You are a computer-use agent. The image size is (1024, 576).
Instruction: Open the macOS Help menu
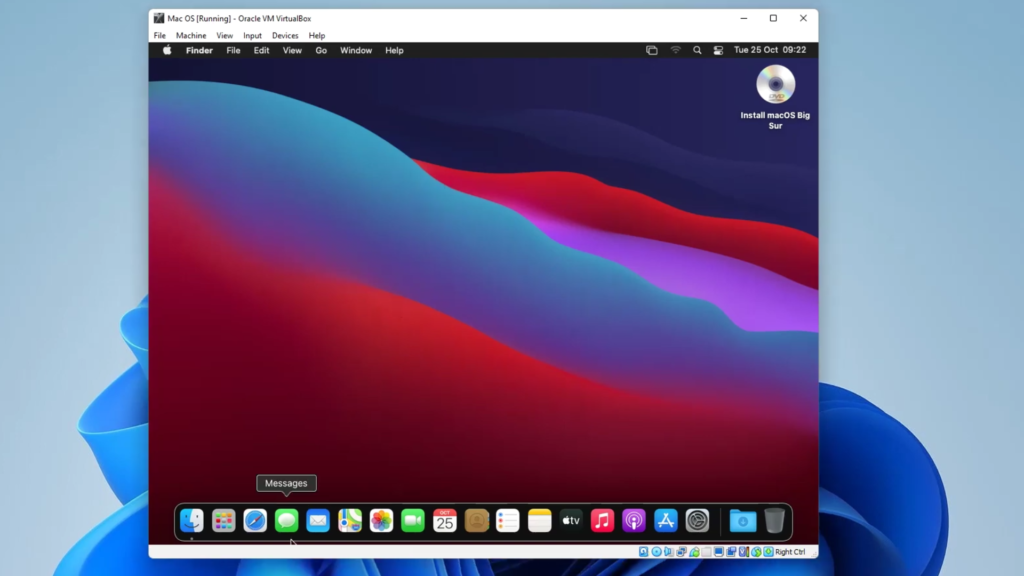tap(394, 50)
